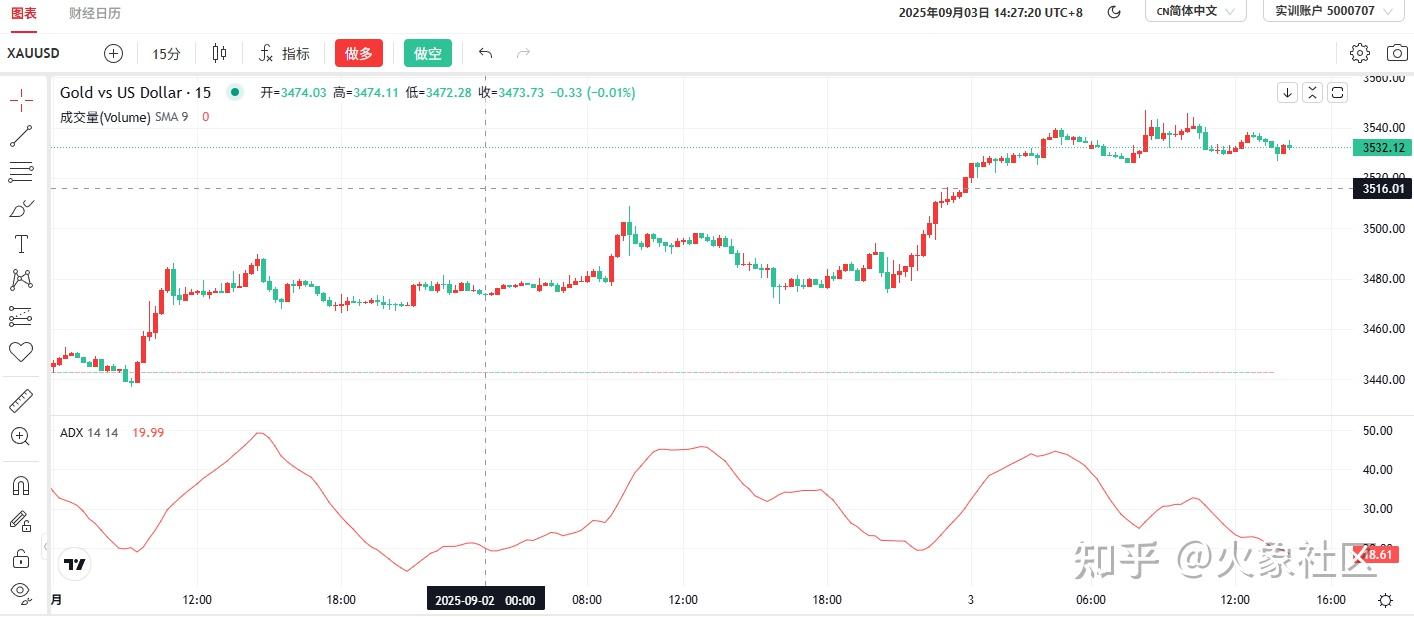Open the XABCD pattern tool
The width and height of the screenshot is (1414, 617).
21,279
